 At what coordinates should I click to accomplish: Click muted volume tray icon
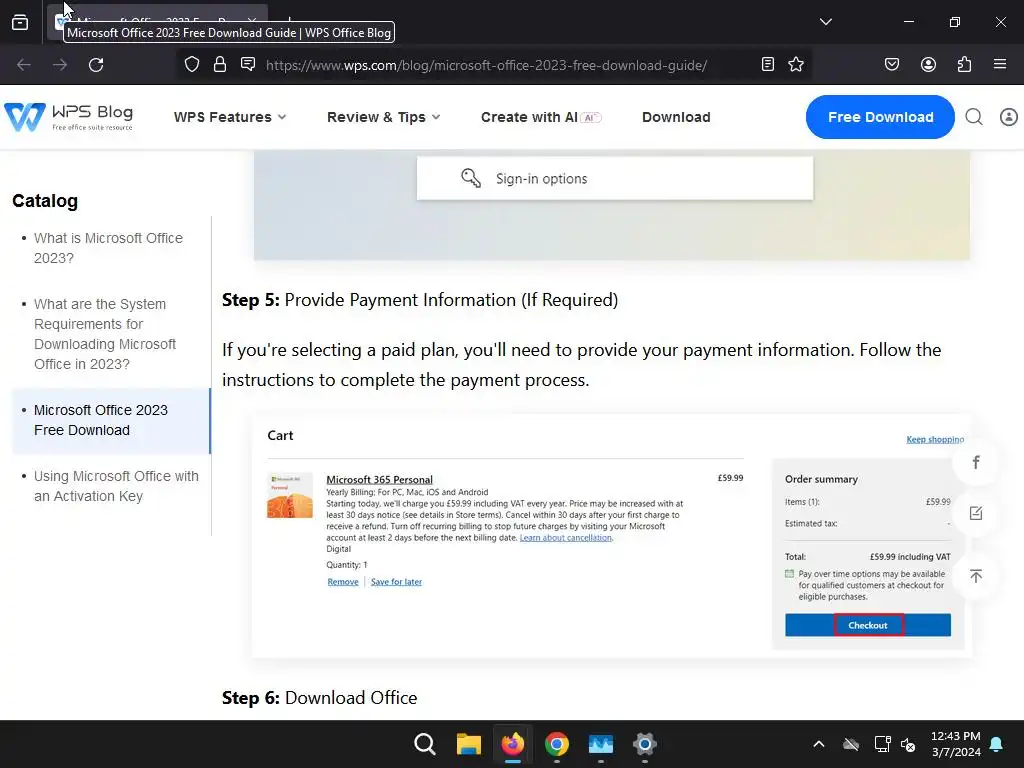pos(908,744)
